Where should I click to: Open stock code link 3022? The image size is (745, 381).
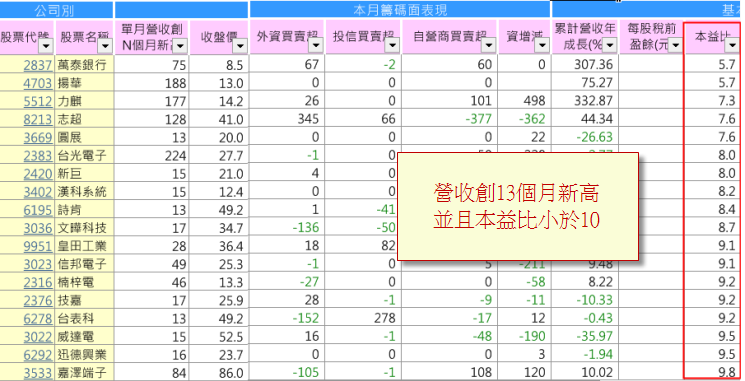coord(38,337)
